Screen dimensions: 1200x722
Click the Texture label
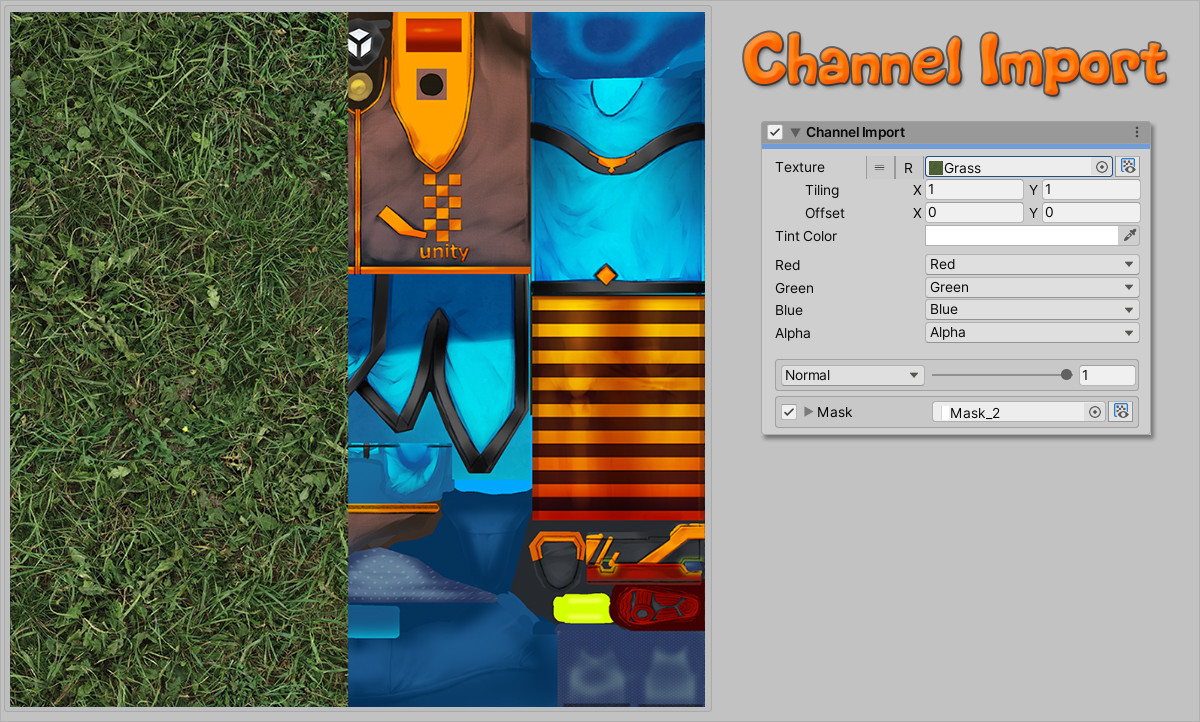[x=800, y=167]
